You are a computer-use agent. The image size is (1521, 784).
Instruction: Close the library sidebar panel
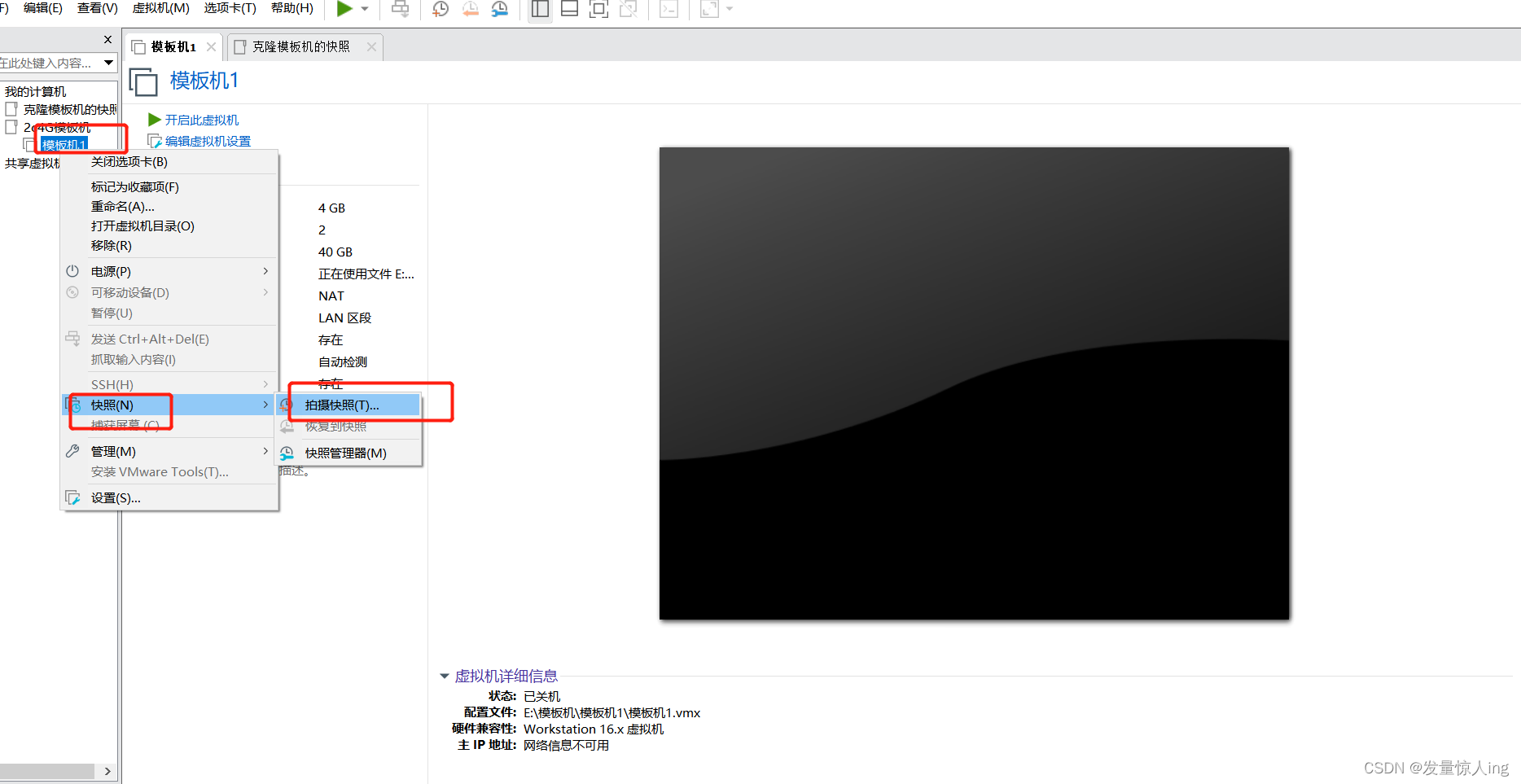(x=107, y=39)
